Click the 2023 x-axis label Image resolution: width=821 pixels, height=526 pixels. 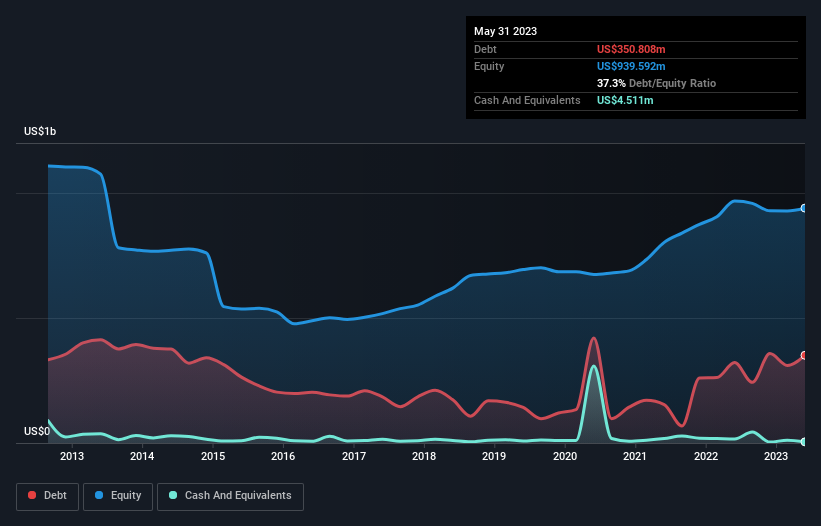776,456
